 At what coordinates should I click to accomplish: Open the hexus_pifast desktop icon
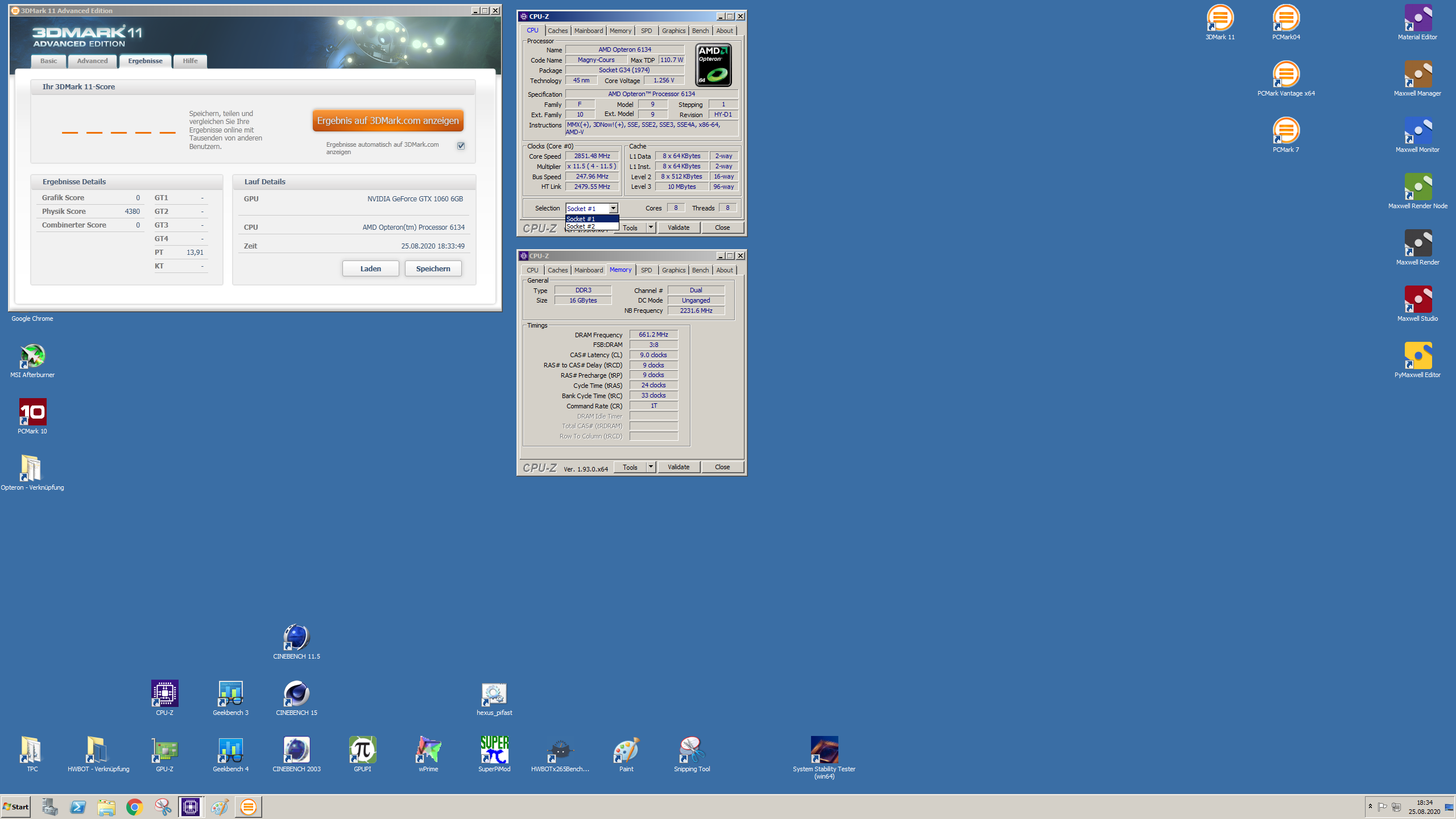494,698
